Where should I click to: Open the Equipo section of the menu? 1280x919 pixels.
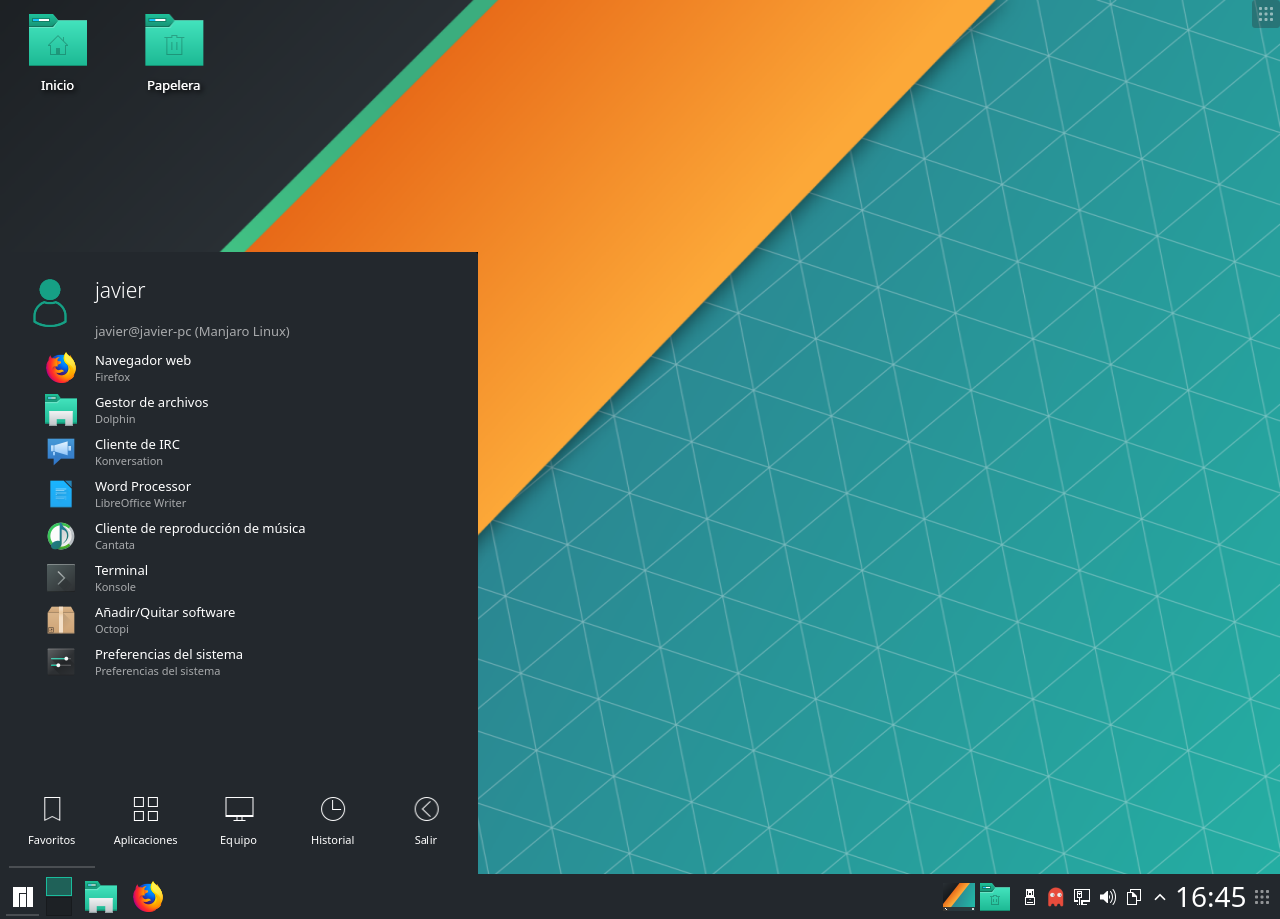[x=238, y=820]
